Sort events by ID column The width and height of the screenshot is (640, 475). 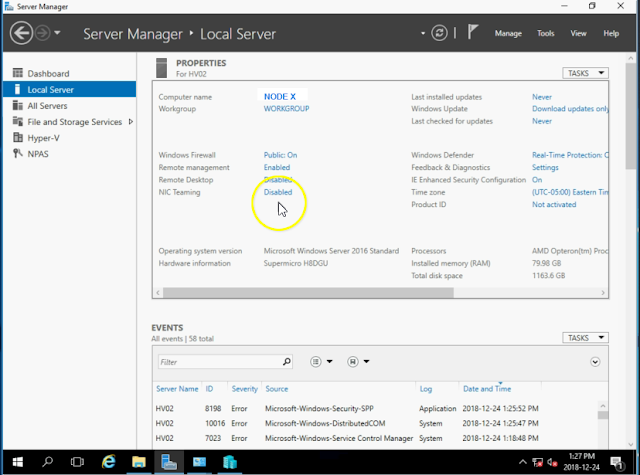click(209, 389)
